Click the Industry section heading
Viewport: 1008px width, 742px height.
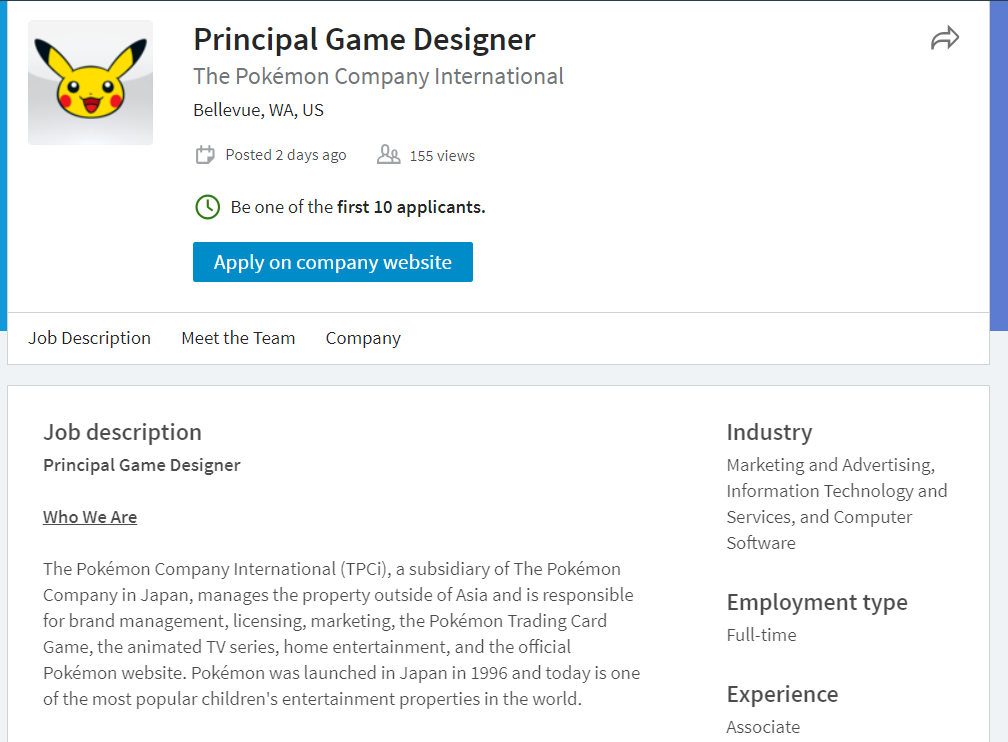(769, 432)
